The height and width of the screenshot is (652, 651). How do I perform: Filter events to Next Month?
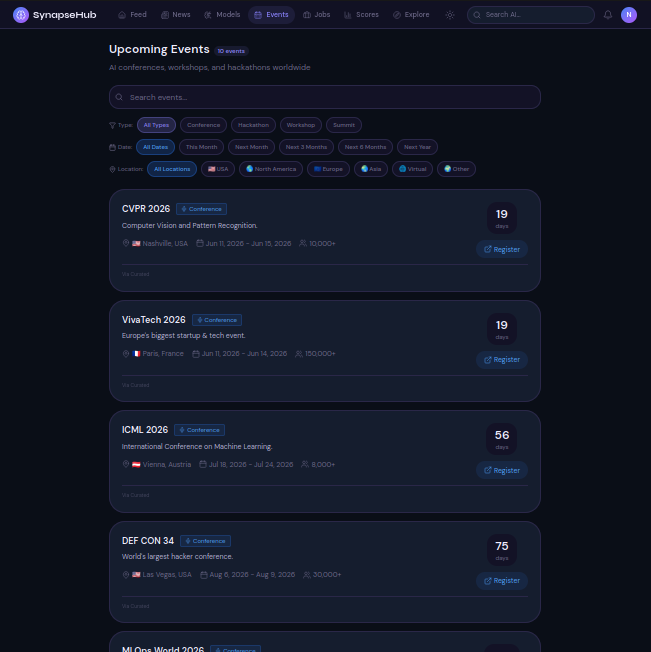pyautogui.click(x=252, y=147)
